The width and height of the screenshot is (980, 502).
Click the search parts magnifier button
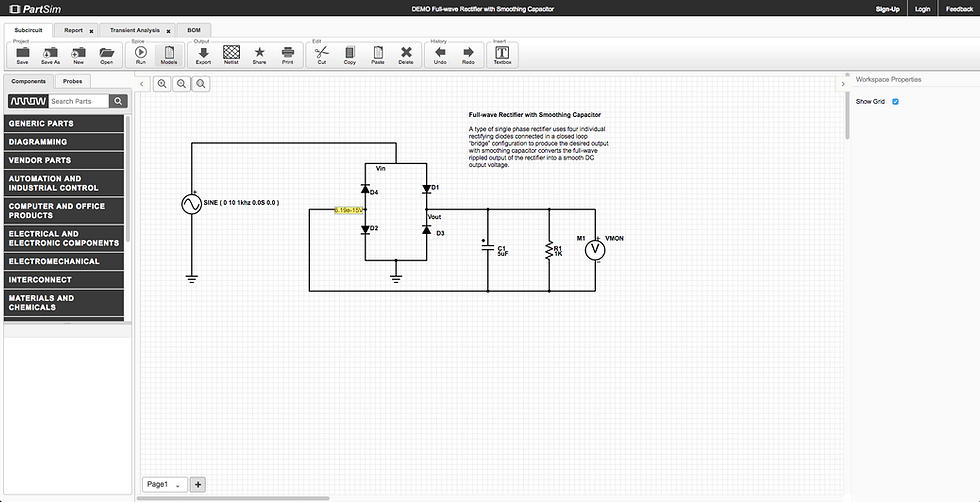118,101
